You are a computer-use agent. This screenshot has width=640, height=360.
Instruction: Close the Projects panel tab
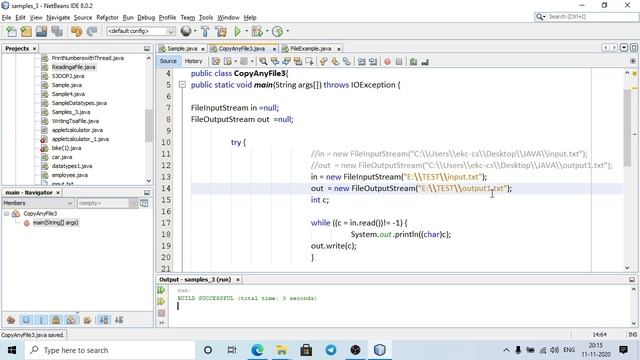coord(34,49)
